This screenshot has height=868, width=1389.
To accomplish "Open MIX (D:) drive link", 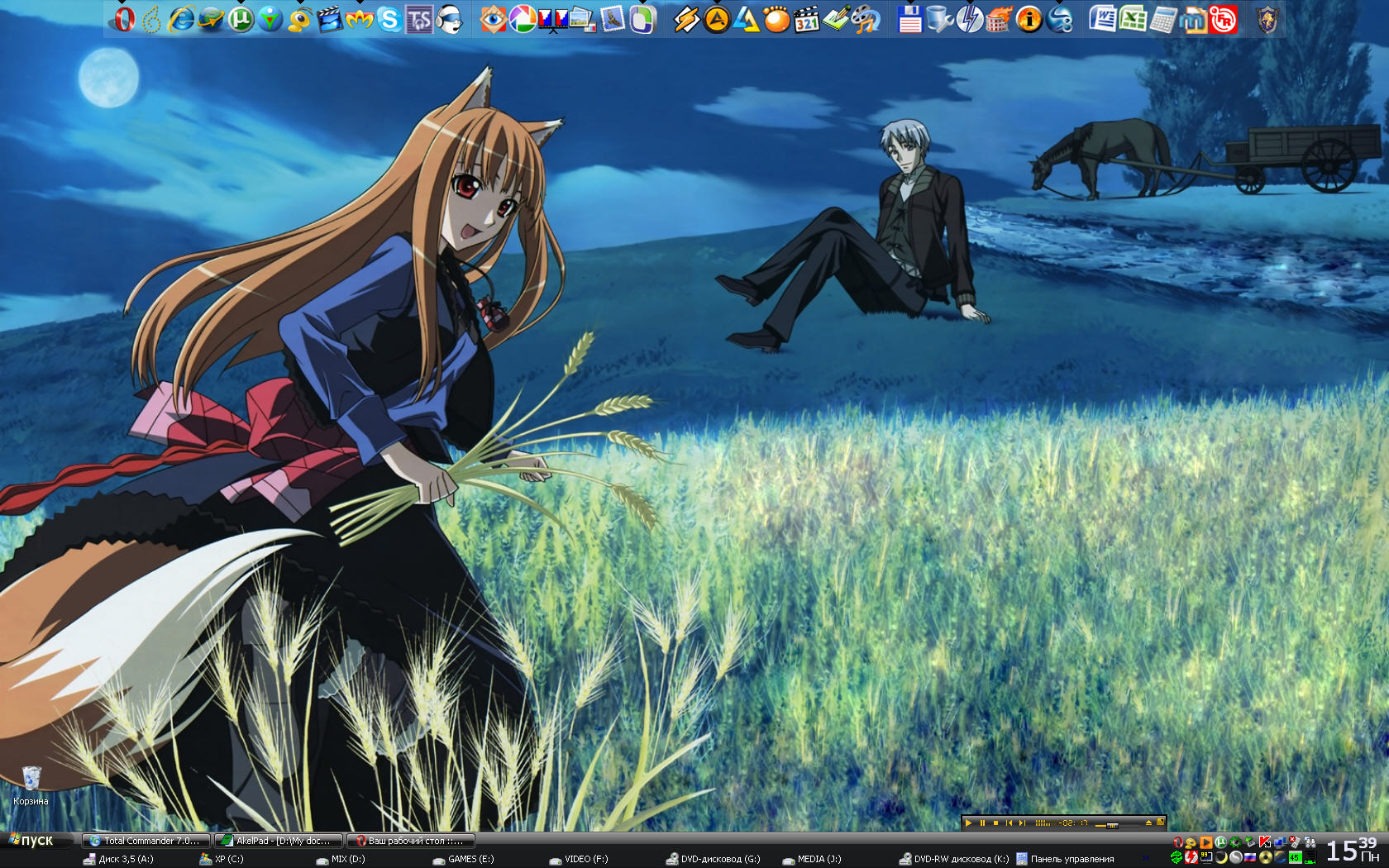I will pyautogui.click(x=340, y=859).
